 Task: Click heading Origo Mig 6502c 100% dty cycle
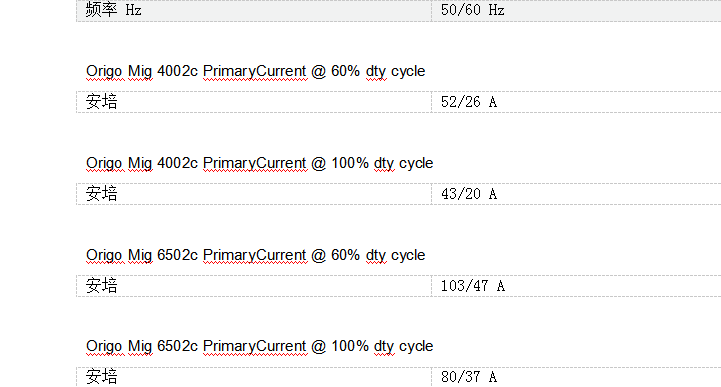[x=259, y=347]
